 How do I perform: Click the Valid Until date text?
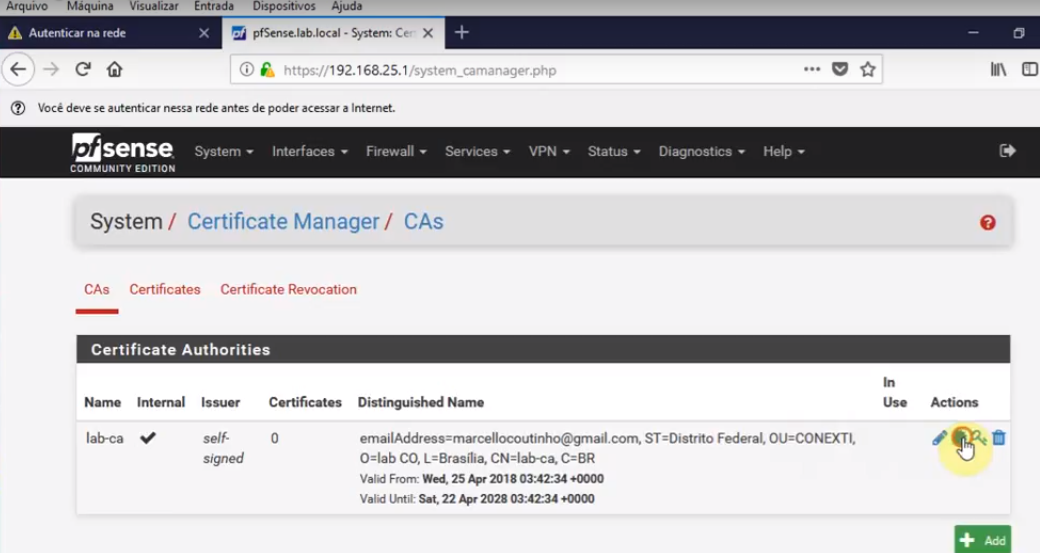506,499
